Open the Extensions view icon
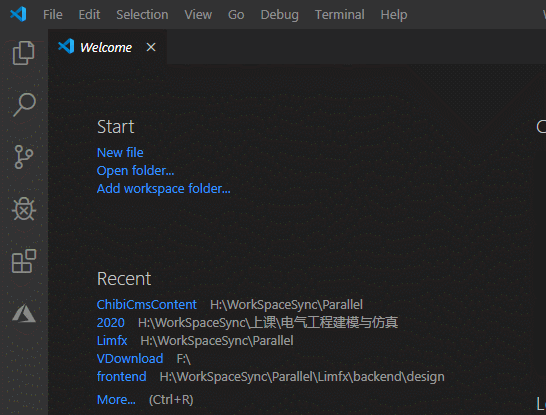Image resolution: width=546 pixels, height=415 pixels. tap(24, 261)
